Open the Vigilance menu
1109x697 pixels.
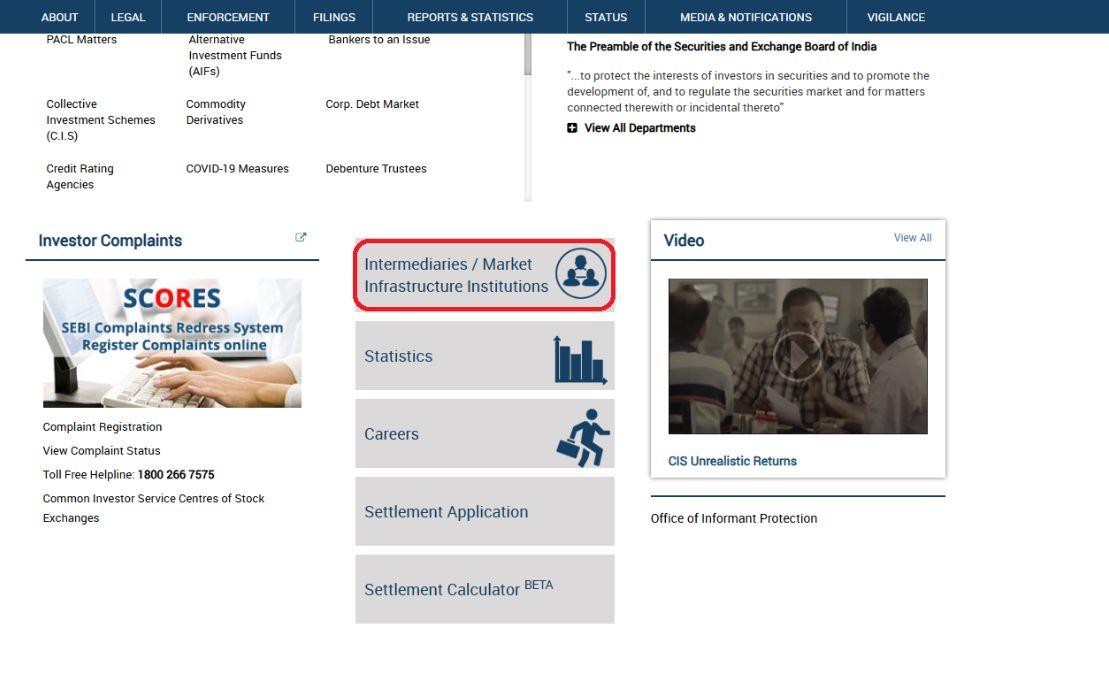pyautogui.click(x=896, y=17)
